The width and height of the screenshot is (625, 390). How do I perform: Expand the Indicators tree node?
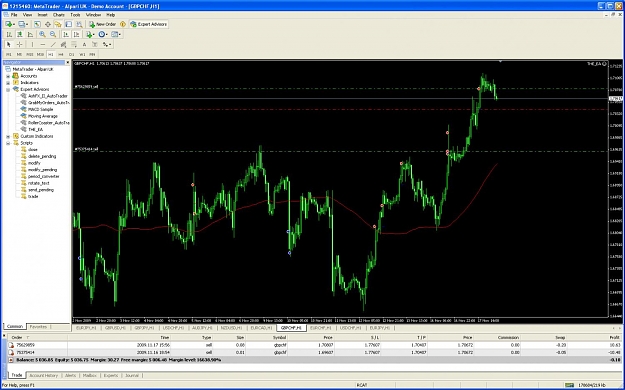[x=8, y=83]
